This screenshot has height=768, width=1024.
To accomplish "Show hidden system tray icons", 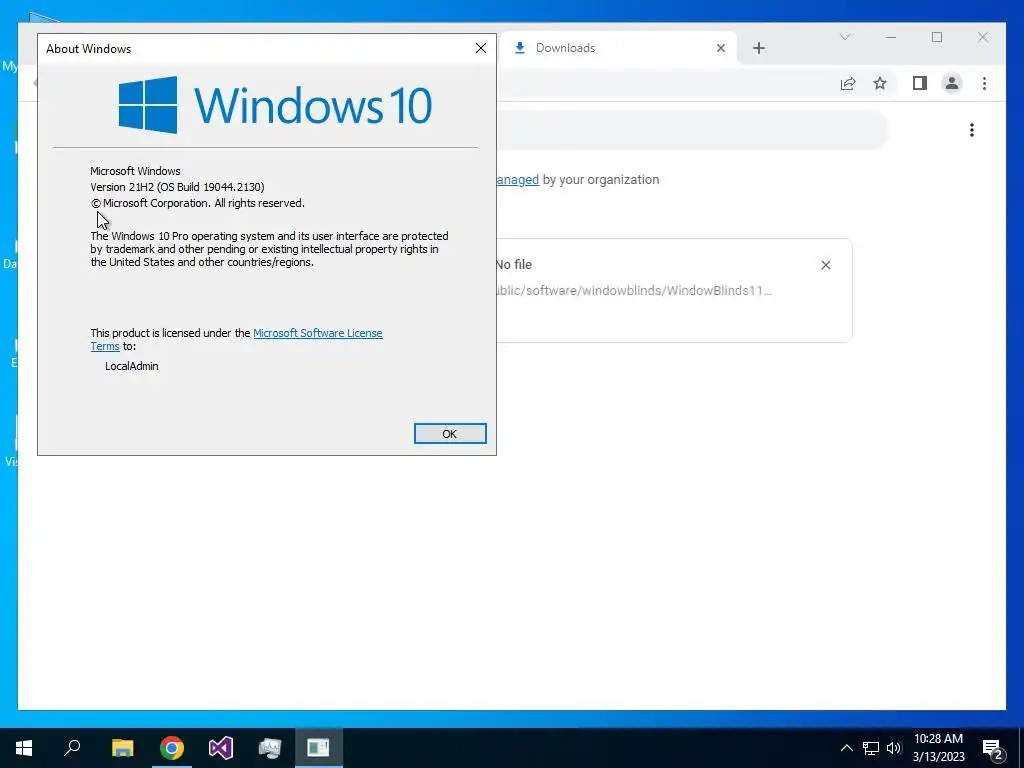I will tap(846, 748).
